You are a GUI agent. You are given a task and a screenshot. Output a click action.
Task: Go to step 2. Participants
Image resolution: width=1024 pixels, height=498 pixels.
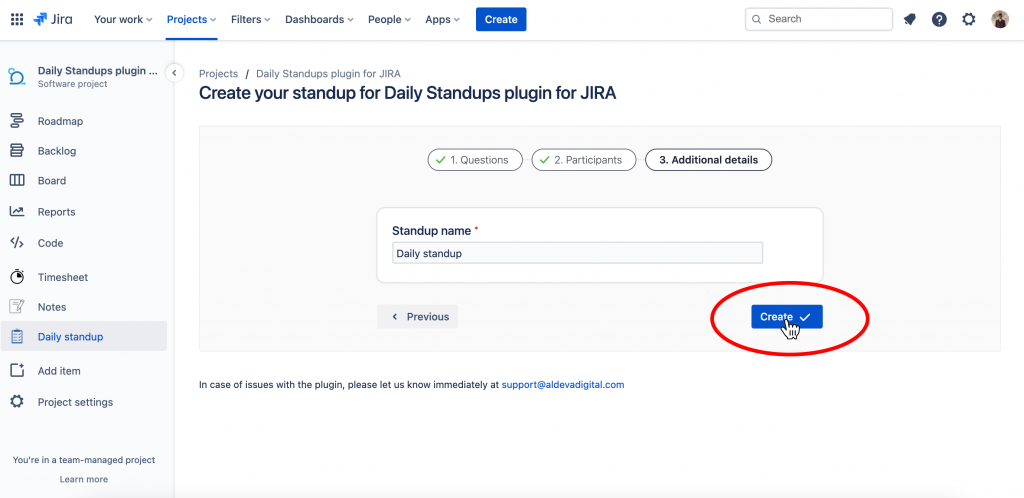point(584,160)
